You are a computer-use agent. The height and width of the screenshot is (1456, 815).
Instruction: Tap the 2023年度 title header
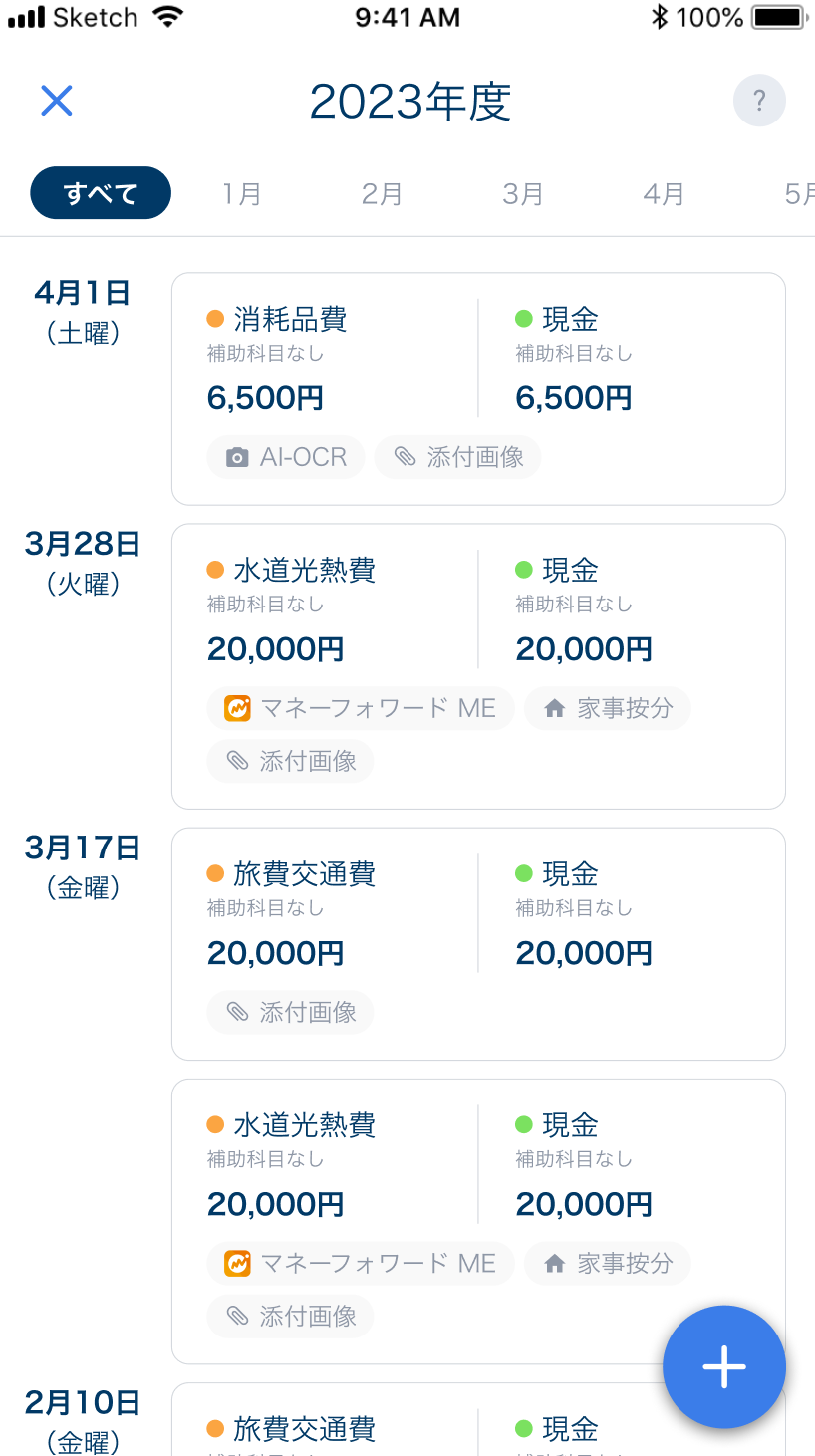point(409,102)
